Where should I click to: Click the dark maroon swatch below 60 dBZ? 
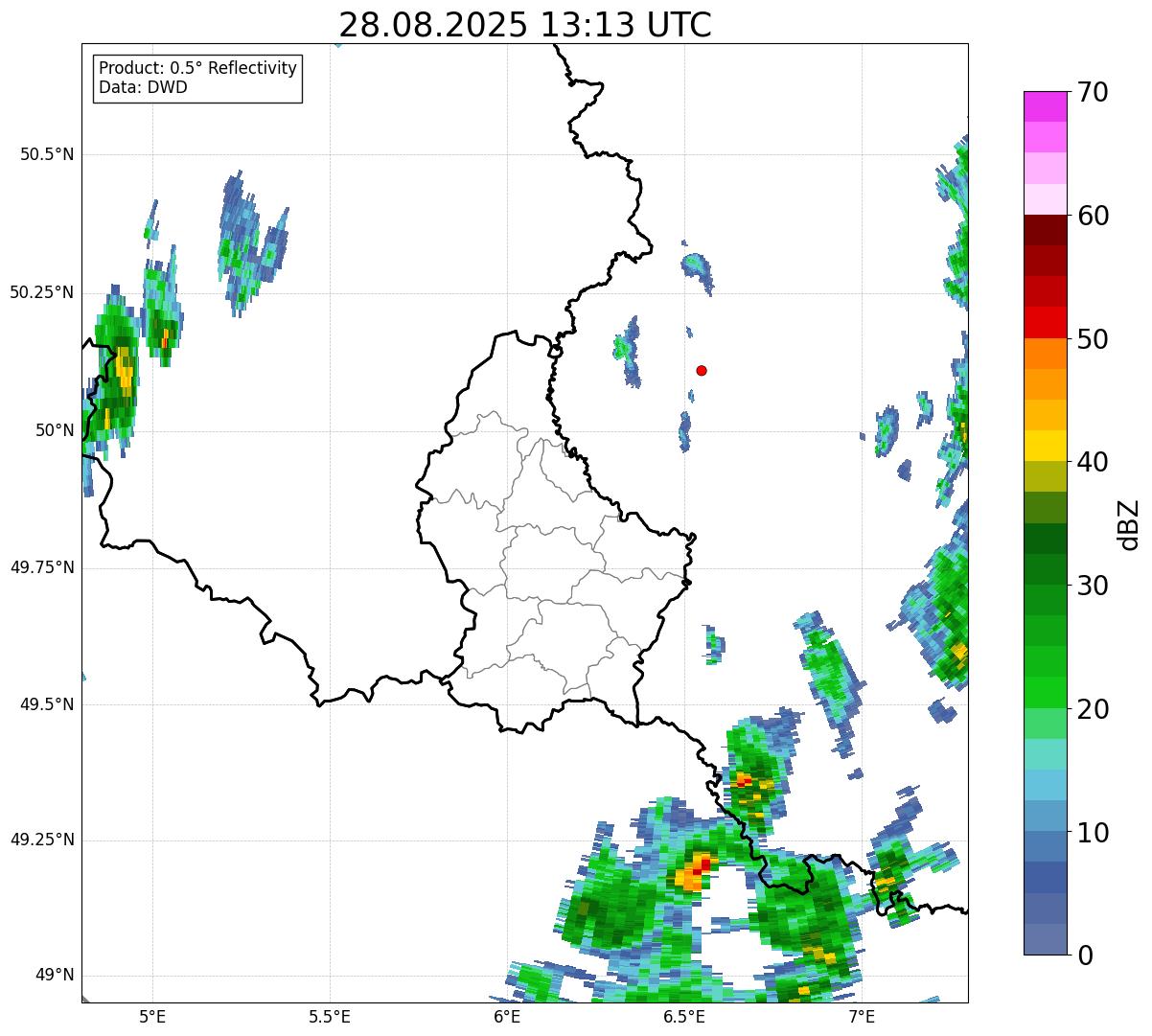click(1045, 230)
